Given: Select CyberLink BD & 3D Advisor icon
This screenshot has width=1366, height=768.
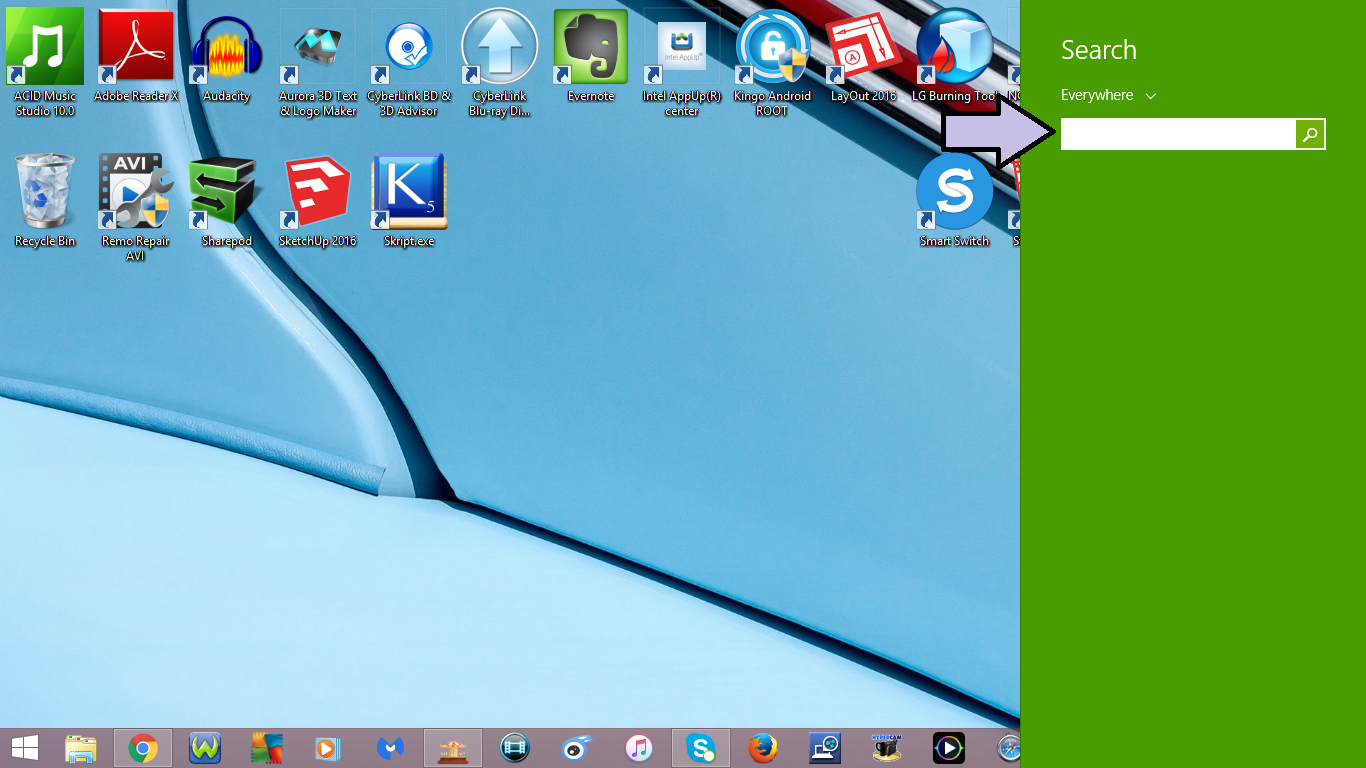Looking at the screenshot, I should click(x=409, y=62).
